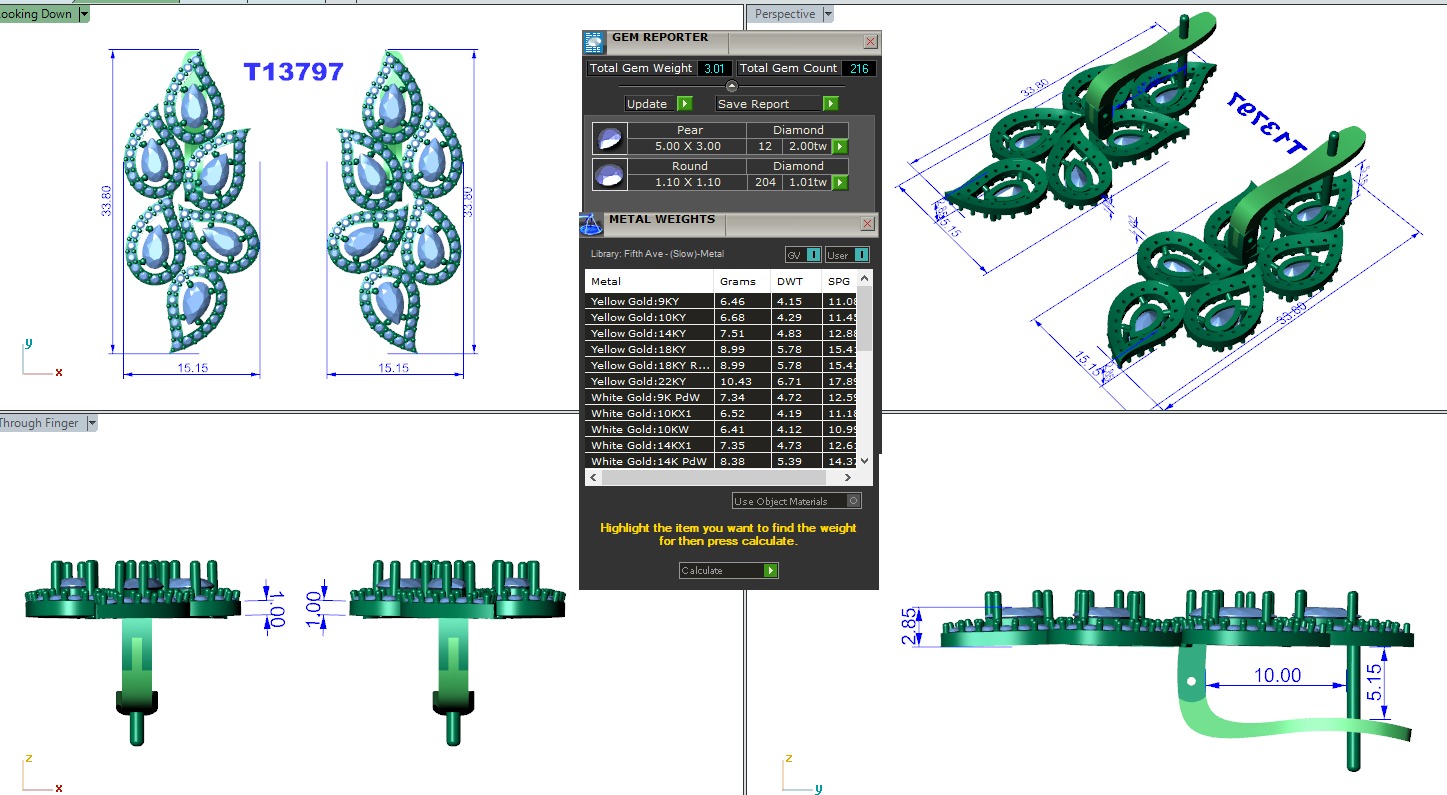Click the green arrow on Pear diamond row

(x=840, y=146)
